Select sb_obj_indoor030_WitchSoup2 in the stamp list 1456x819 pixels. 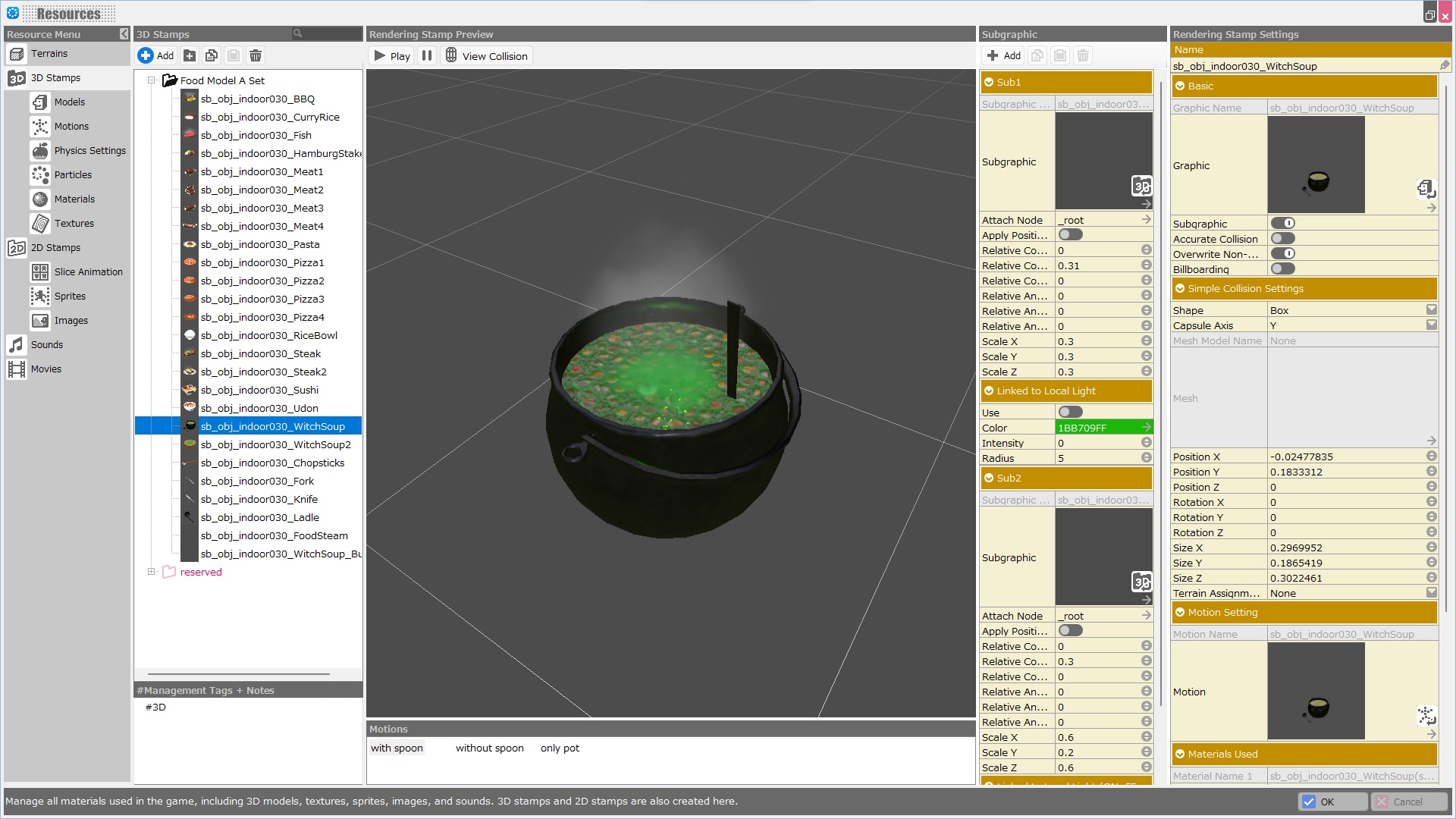275,445
